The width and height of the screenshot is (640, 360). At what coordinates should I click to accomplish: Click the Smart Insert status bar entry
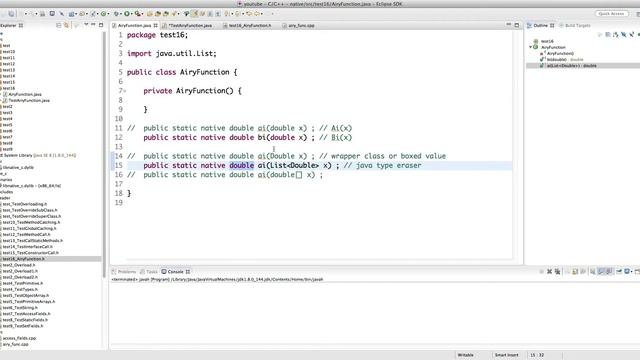(507, 355)
